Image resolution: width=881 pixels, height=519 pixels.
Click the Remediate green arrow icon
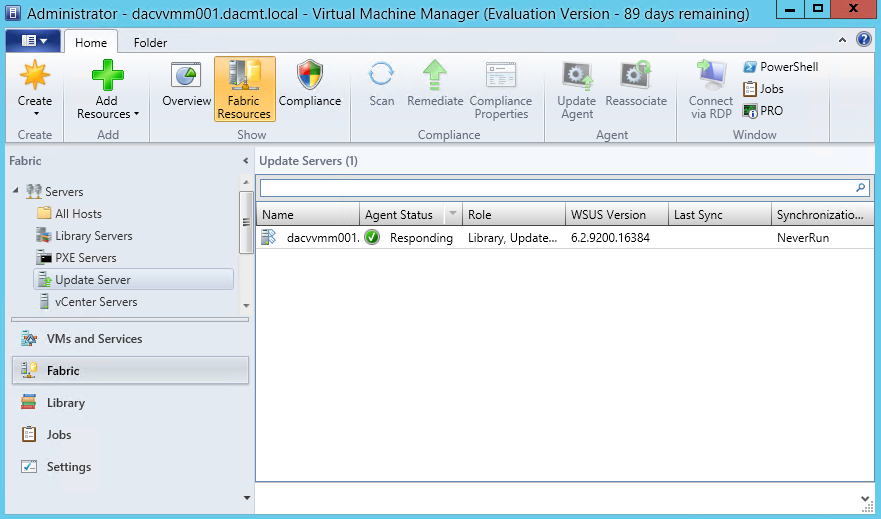(435, 75)
